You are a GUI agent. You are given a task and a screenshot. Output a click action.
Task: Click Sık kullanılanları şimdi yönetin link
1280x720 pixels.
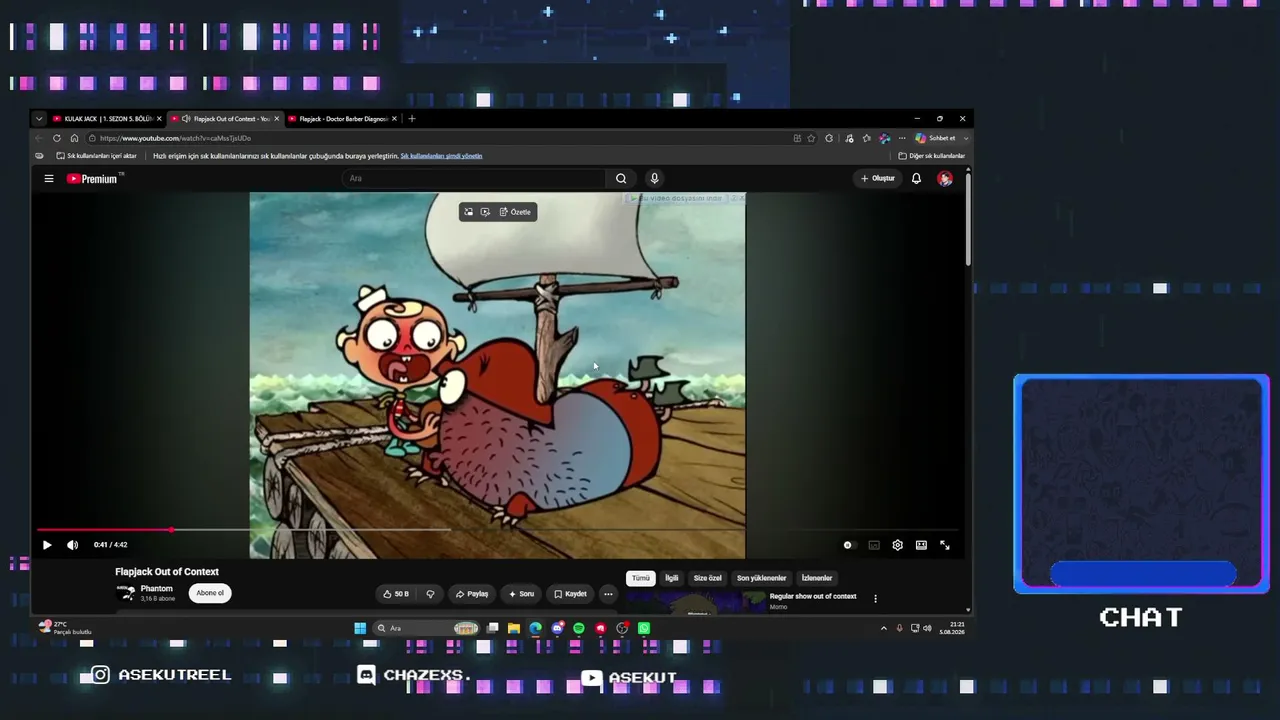(x=441, y=156)
